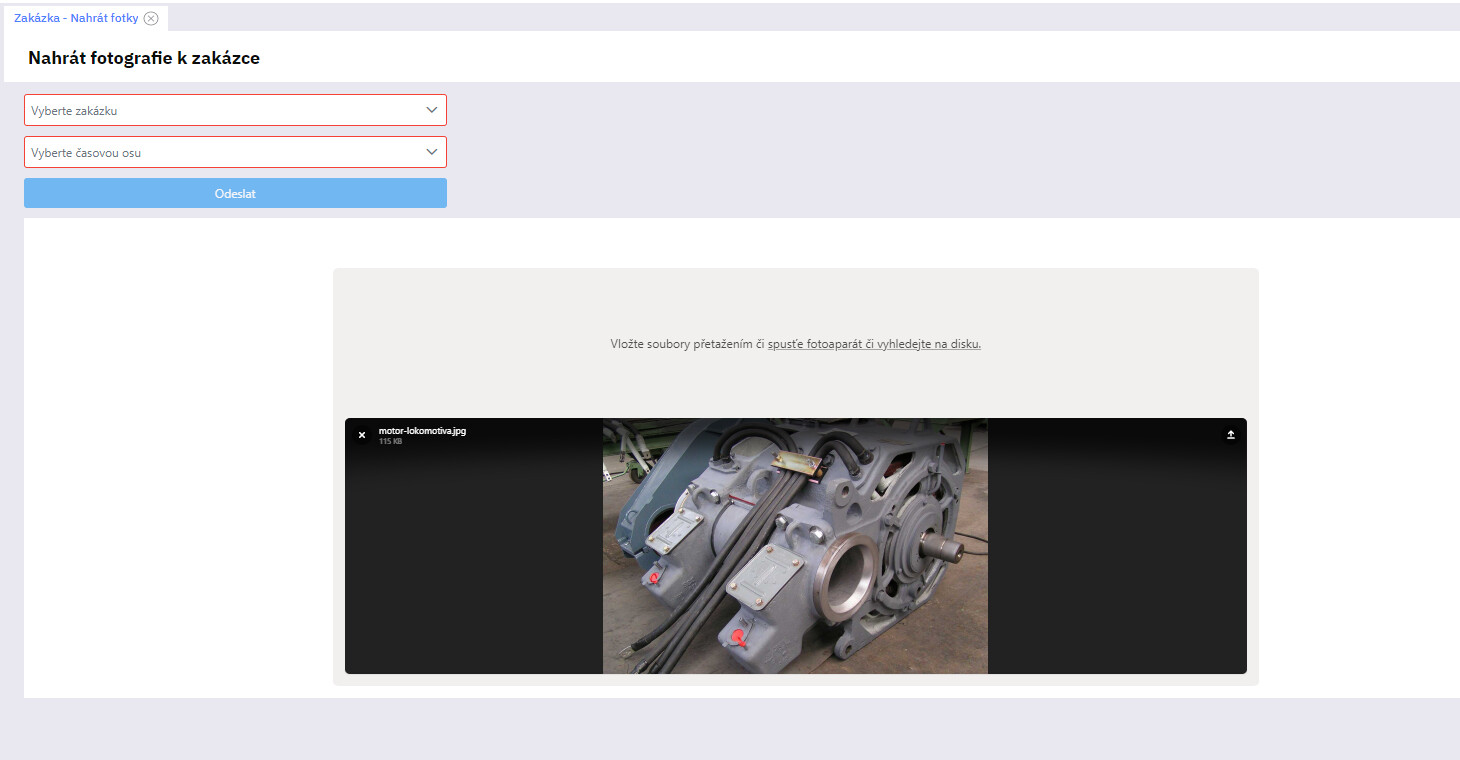This screenshot has height=760, width=1460.
Task: Click the upload arrow icon on file preview
Action: pyautogui.click(x=1231, y=435)
